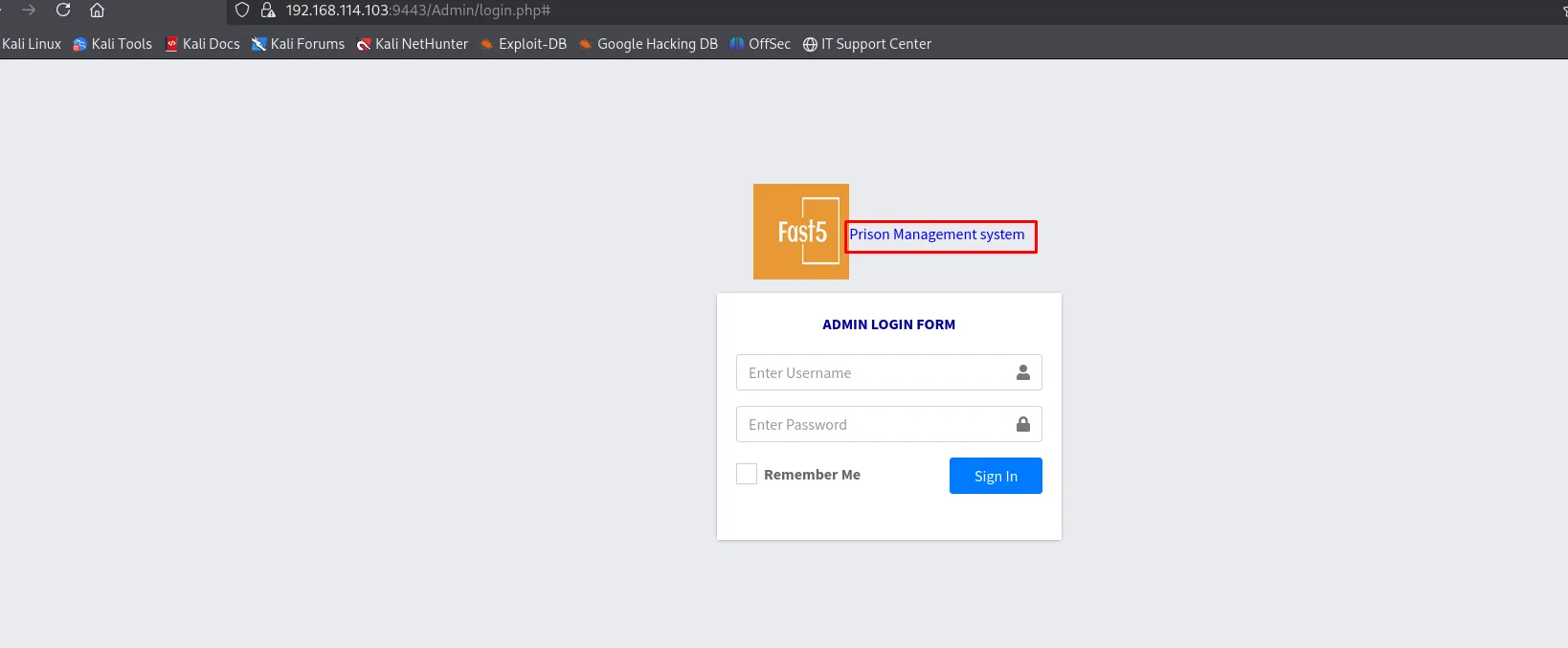Open the Kali NetHunter bookmark
The height and width of the screenshot is (648, 1568).
(x=412, y=44)
